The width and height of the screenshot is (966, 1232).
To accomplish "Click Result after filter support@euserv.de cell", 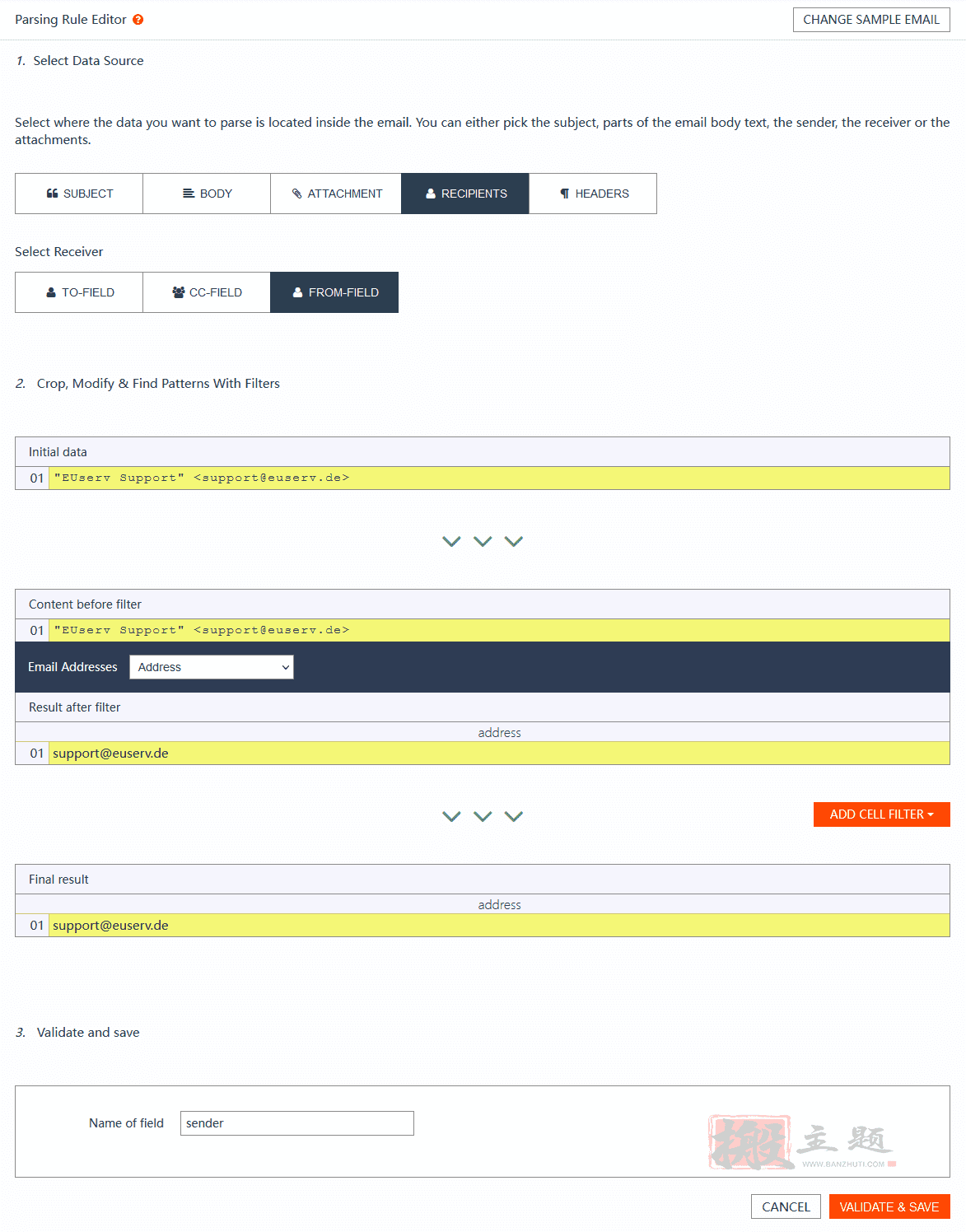I will (x=499, y=754).
